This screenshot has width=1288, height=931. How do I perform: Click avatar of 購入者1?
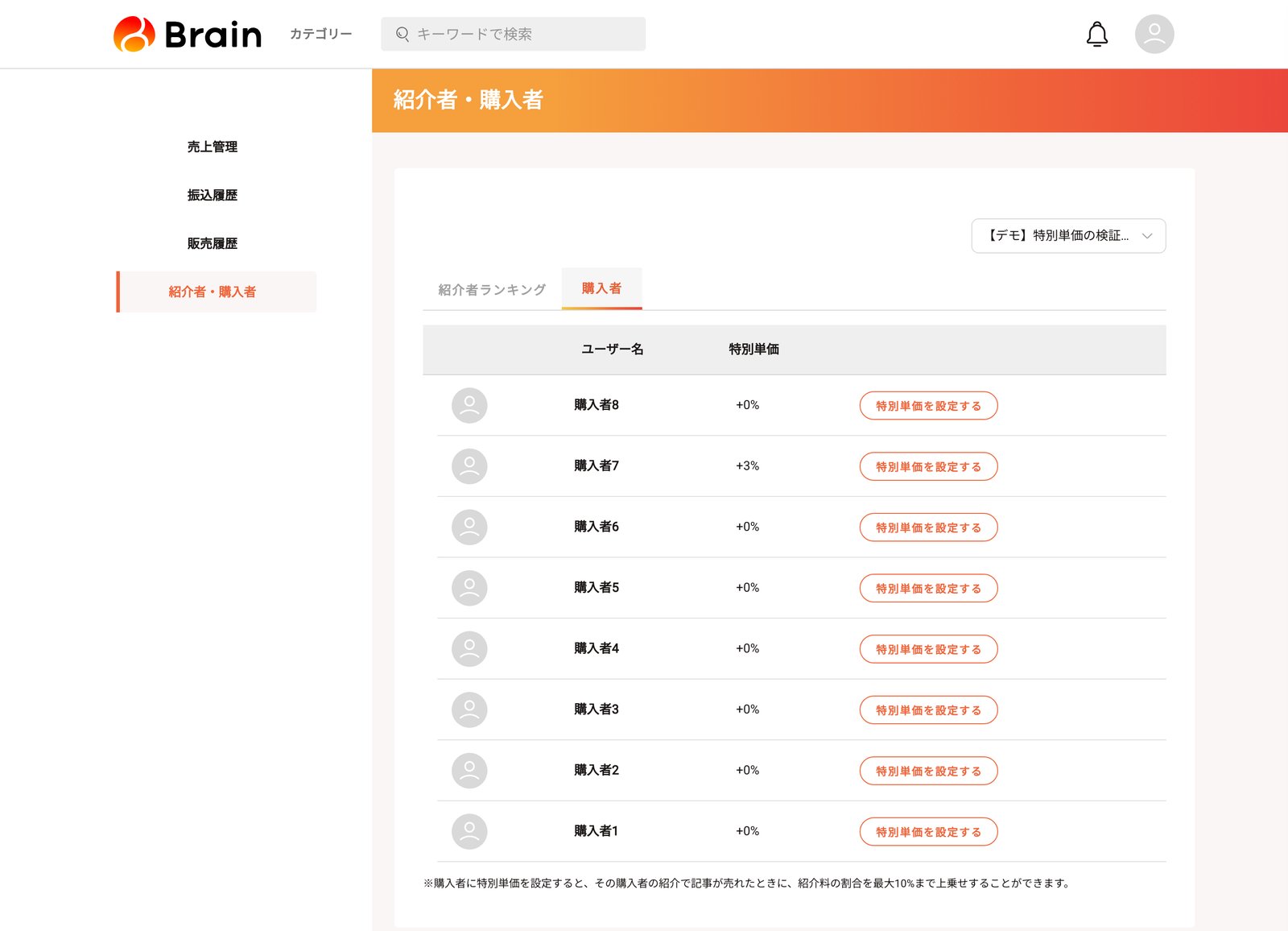469,831
